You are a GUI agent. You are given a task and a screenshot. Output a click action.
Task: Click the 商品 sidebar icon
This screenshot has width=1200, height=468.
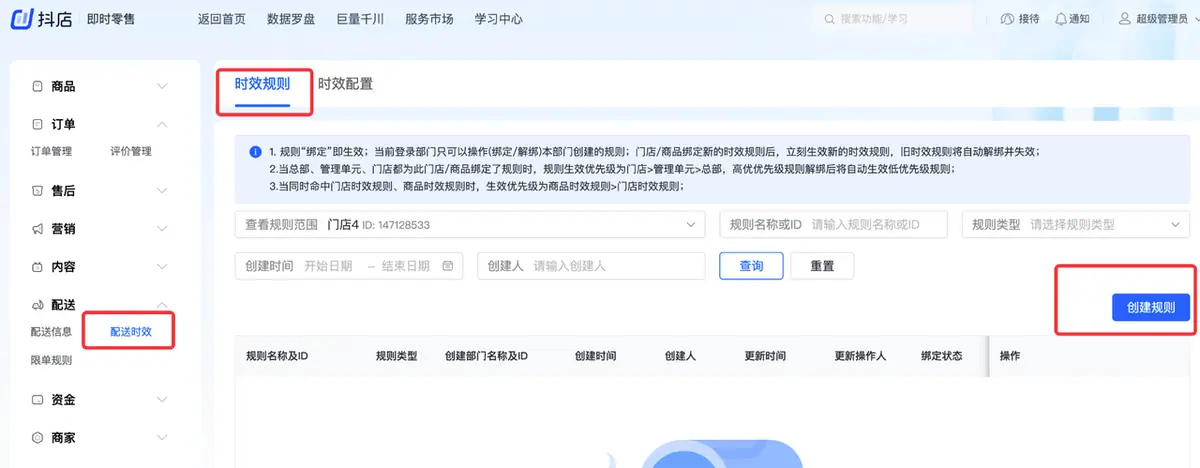[x=37, y=87]
